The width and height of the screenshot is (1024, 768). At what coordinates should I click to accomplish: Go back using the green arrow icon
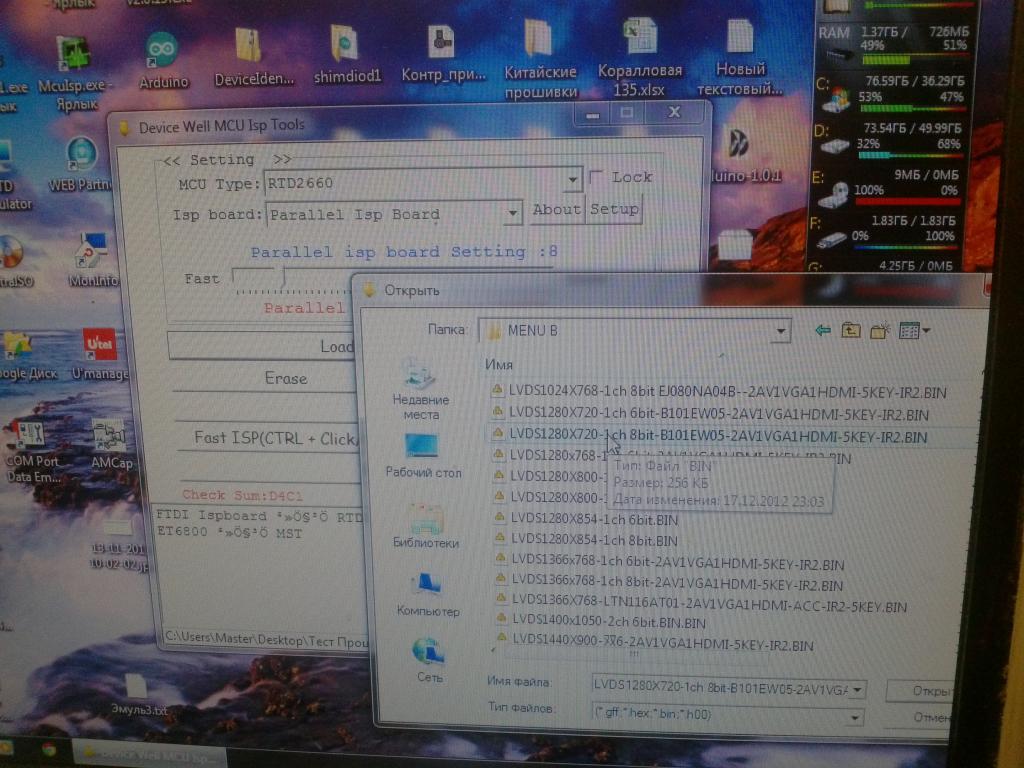pyautogui.click(x=823, y=330)
